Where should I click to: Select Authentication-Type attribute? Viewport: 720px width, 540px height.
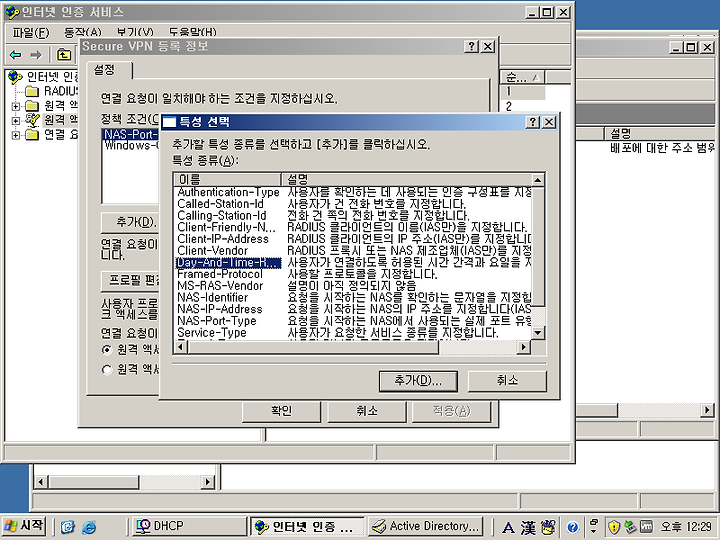(228, 192)
